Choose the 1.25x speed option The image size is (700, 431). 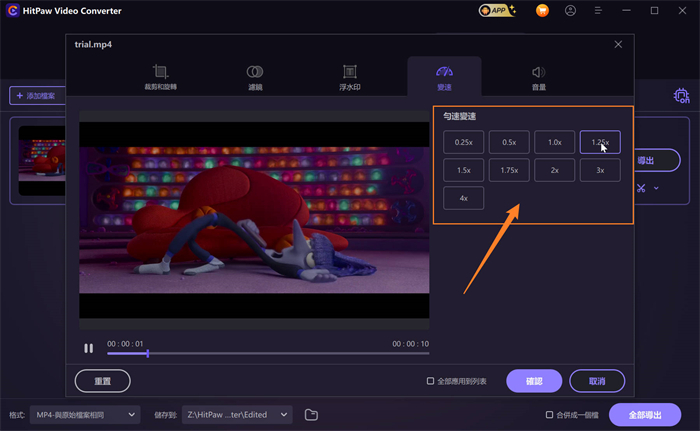600,142
